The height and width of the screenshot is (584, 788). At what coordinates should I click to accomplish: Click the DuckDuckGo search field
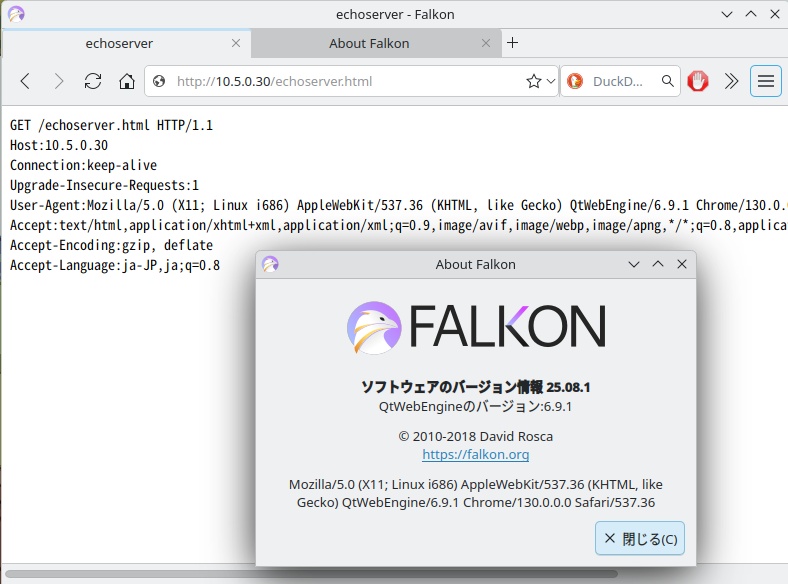[621, 81]
